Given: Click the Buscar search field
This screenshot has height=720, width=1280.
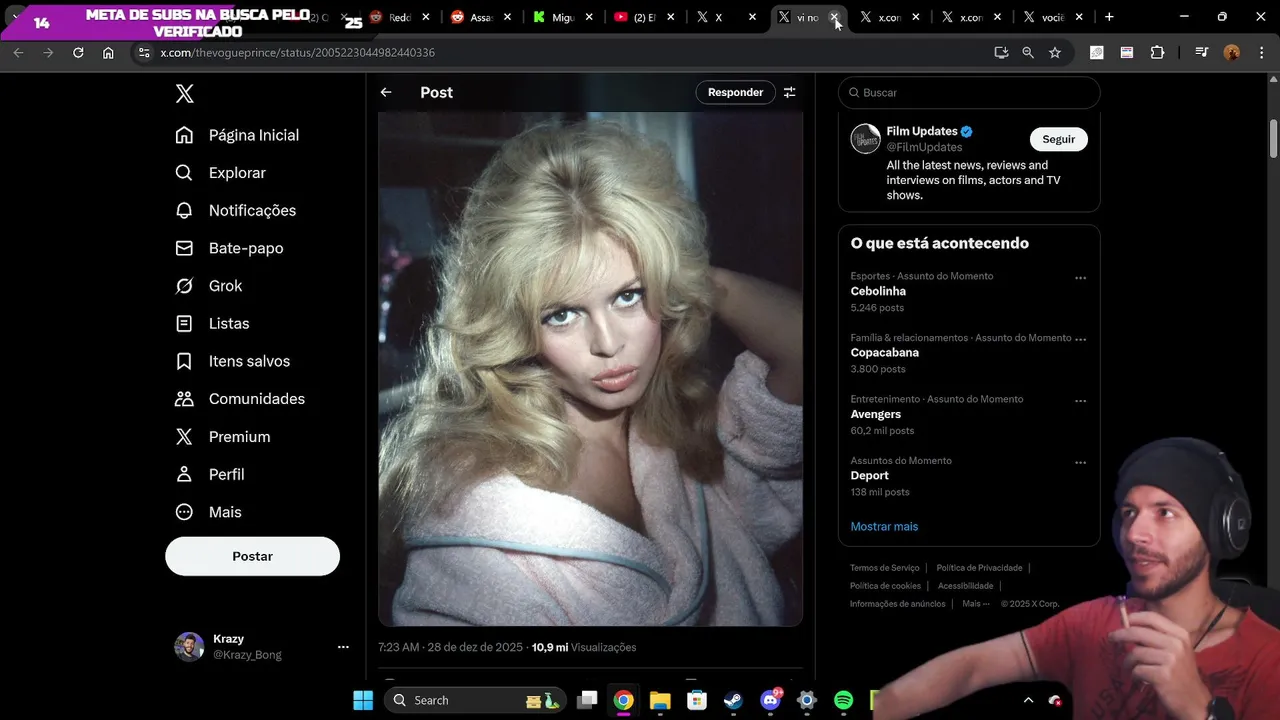Looking at the screenshot, I should (x=969, y=92).
